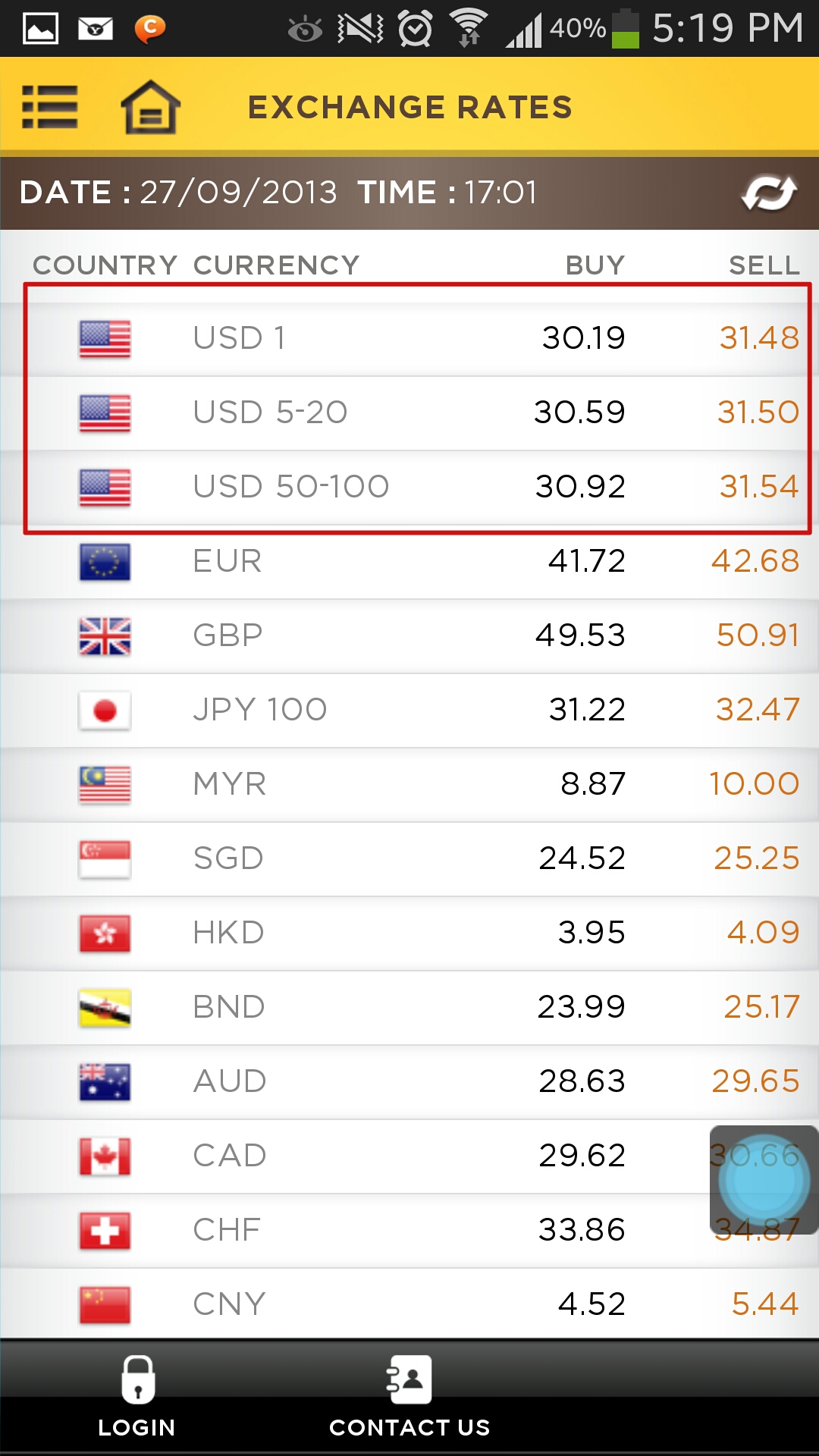
Task: Tap the home icon
Action: point(150,107)
